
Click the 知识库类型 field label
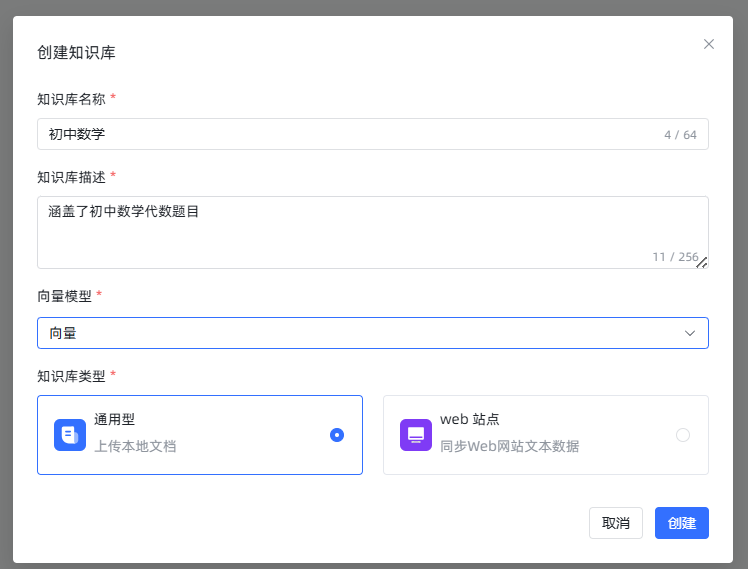[71, 376]
